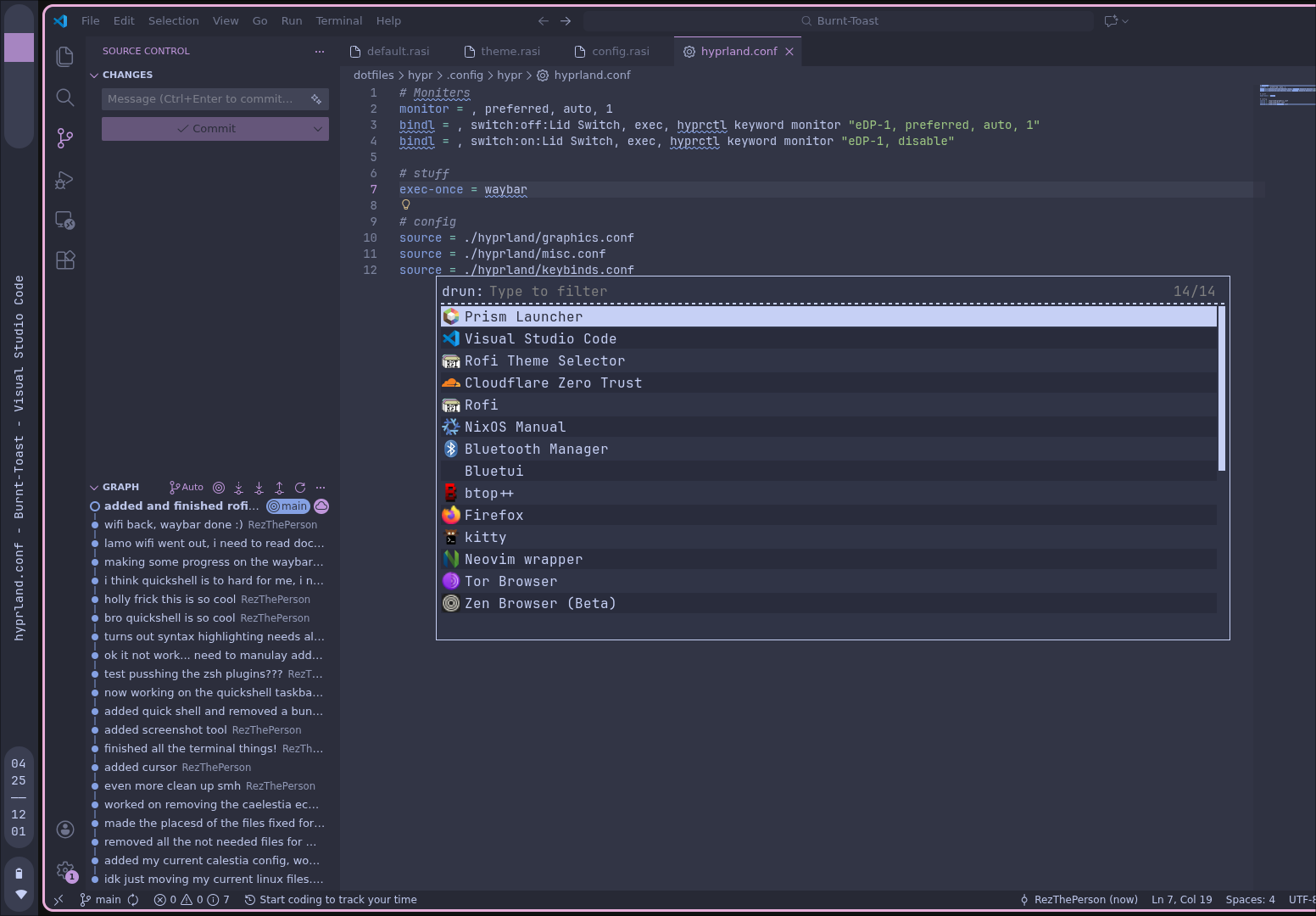Image resolution: width=1316 pixels, height=916 pixels.
Task: Open the Search view in activity bar
Action: [65, 98]
